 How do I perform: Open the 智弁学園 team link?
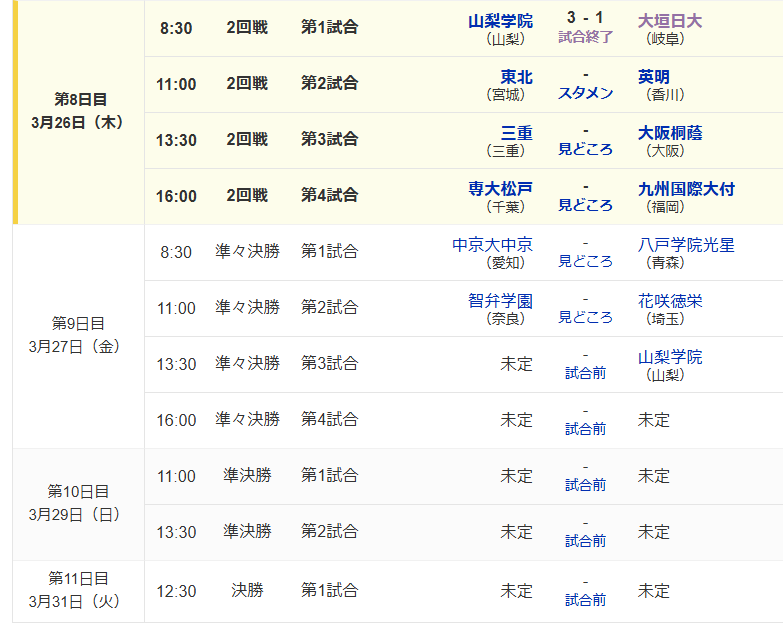click(x=500, y=301)
